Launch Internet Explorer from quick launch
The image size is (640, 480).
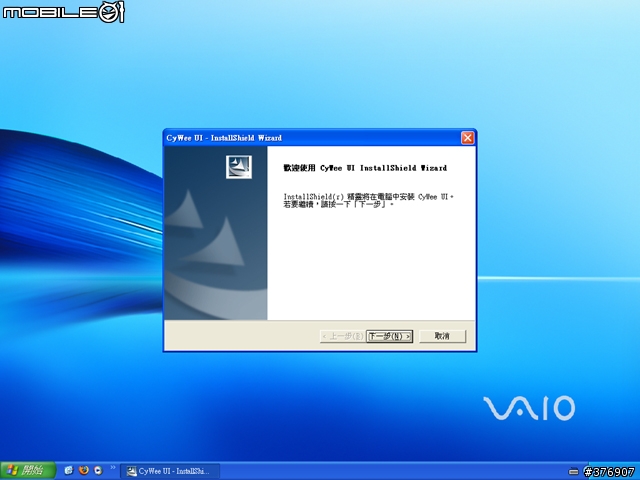click(x=69, y=470)
